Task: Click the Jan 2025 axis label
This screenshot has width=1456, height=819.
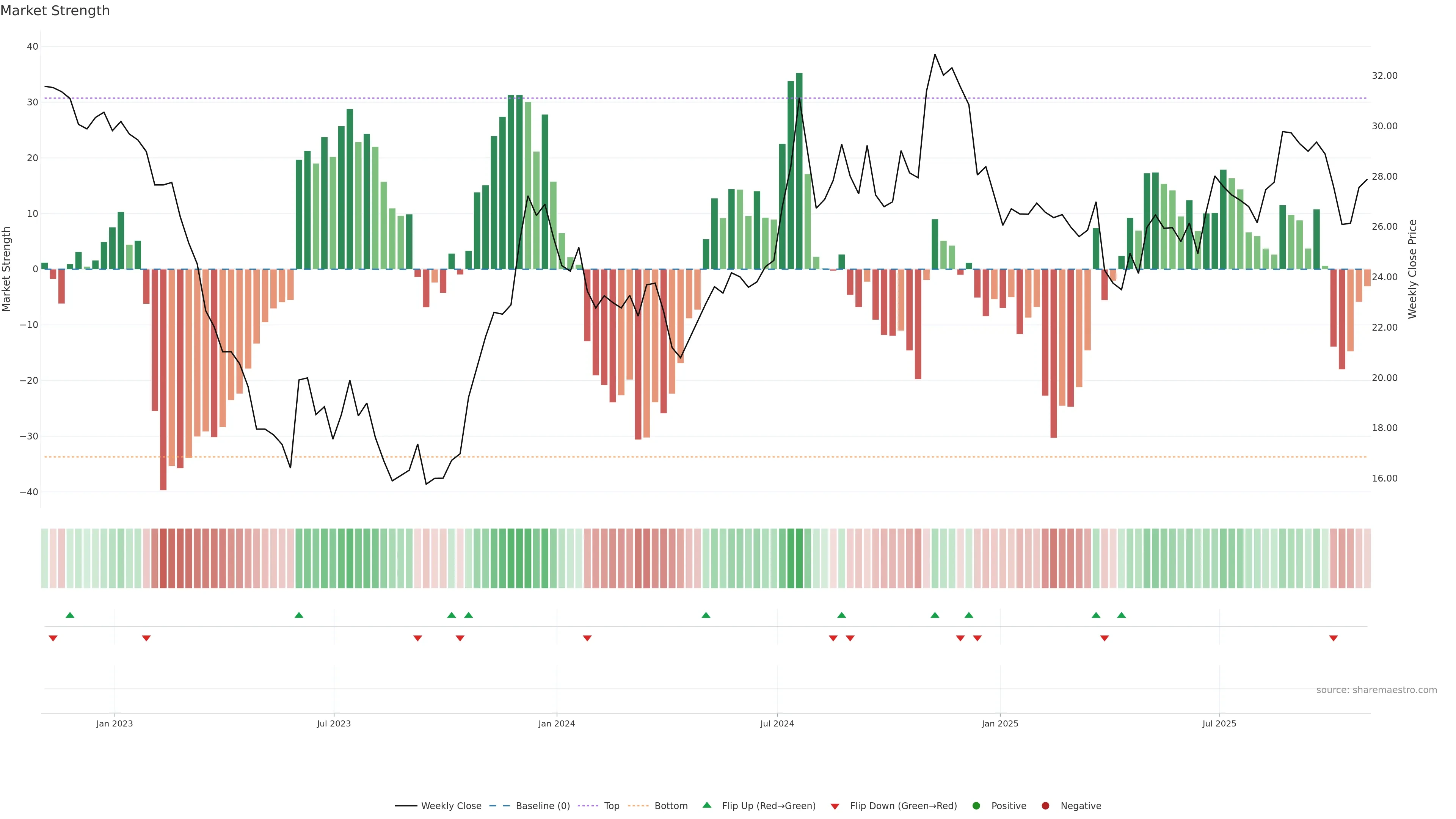Action: tap(1000, 723)
